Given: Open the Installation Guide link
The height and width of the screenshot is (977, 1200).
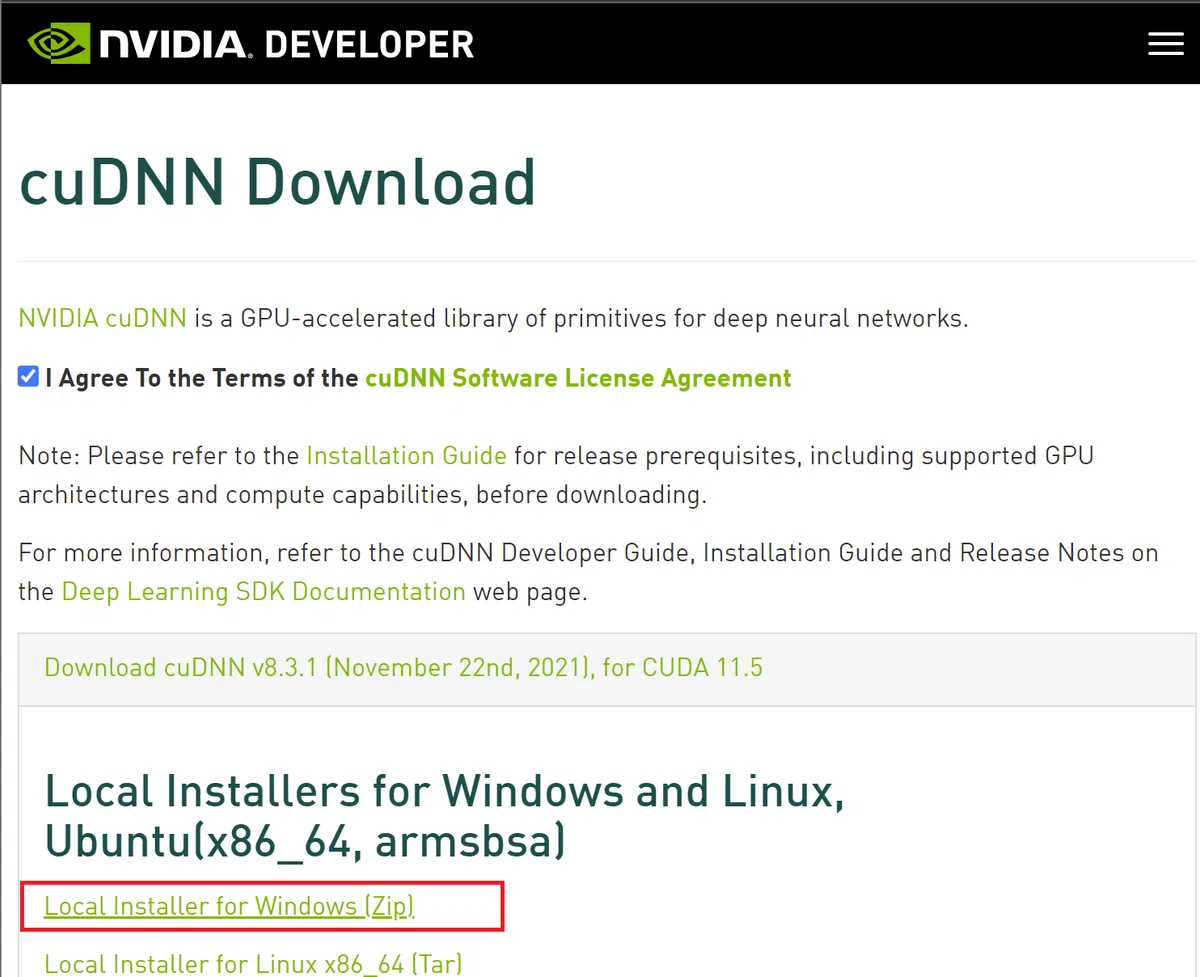Looking at the screenshot, I should (406, 456).
